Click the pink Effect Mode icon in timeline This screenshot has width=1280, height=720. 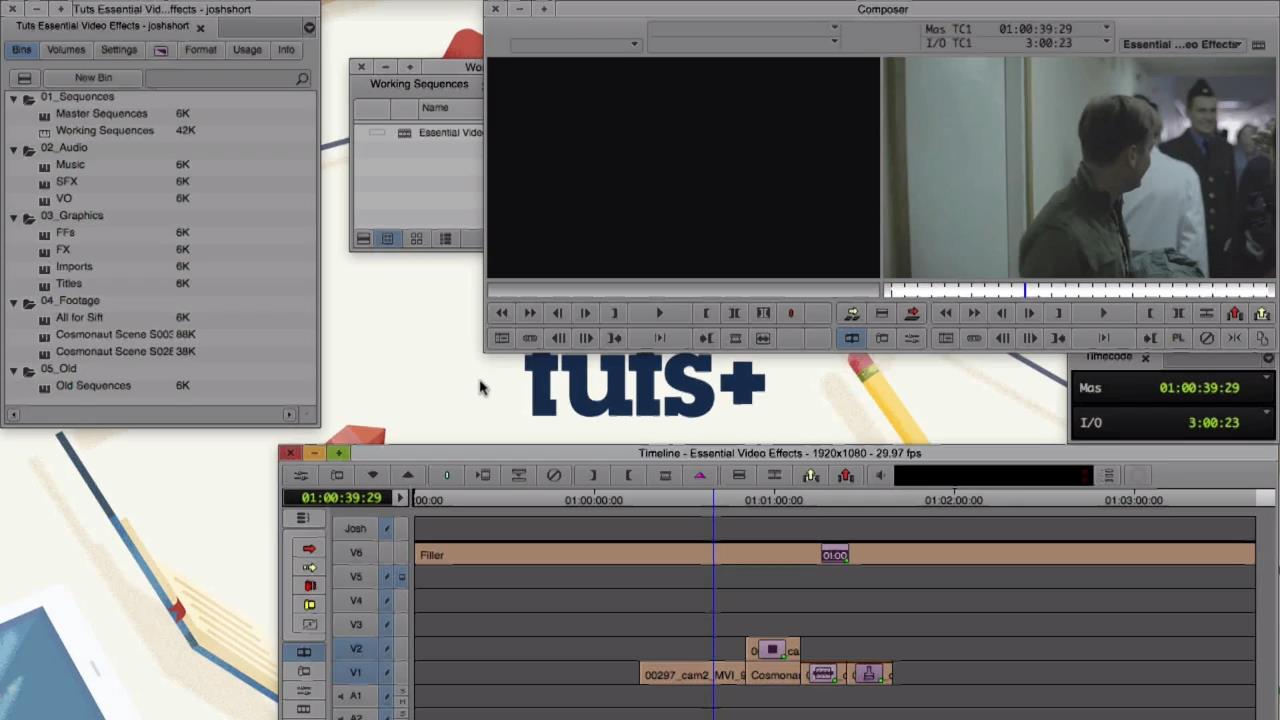tap(700, 476)
